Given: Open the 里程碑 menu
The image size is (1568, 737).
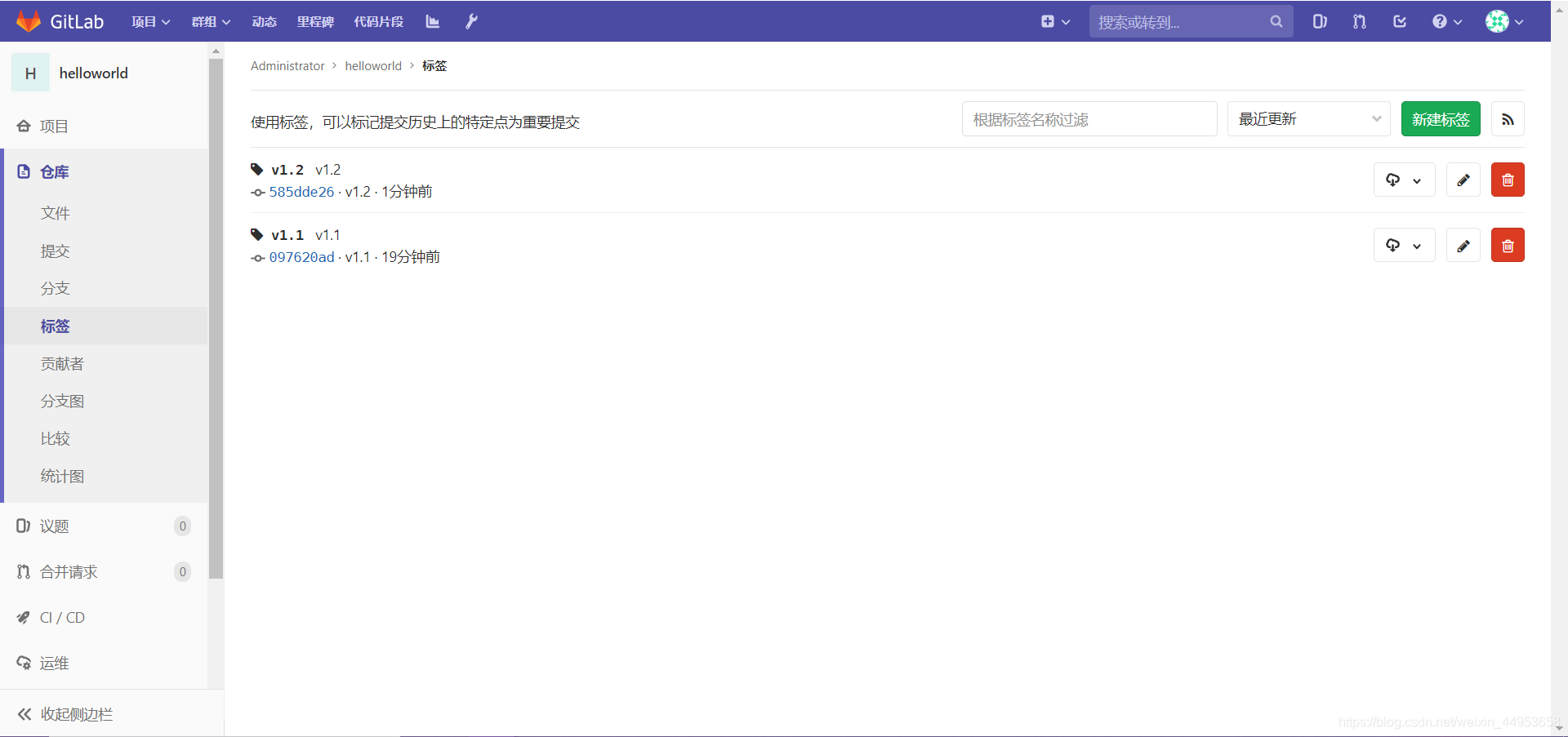Looking at the screenshot, I should [x=315, y=21].
